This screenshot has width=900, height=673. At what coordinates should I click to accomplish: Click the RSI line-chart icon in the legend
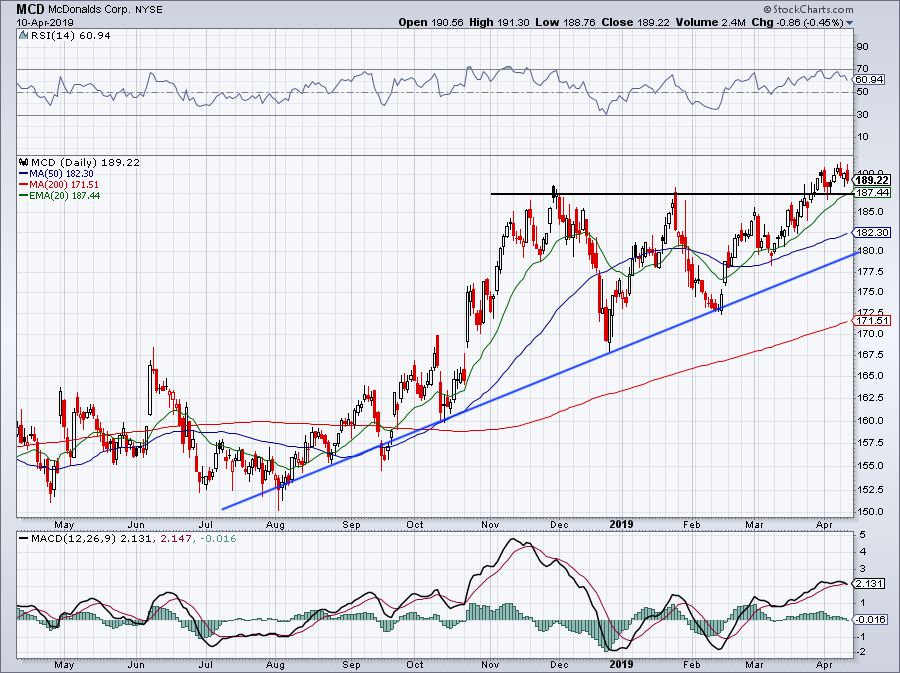(x=24, y=36)
